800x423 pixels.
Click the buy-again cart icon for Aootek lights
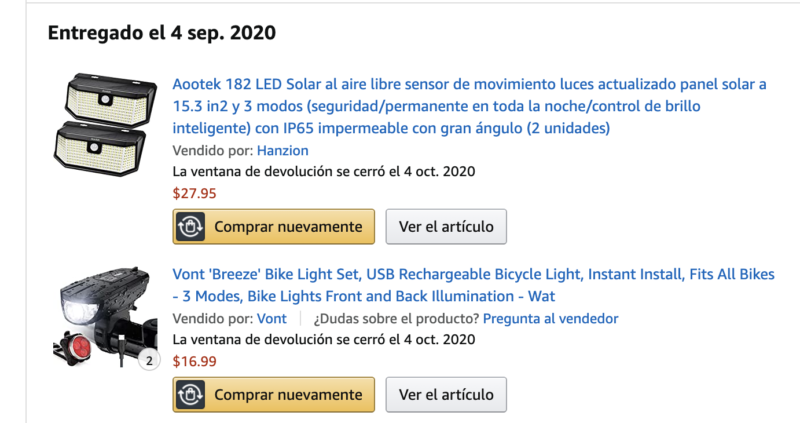click(x=190, y=227)
